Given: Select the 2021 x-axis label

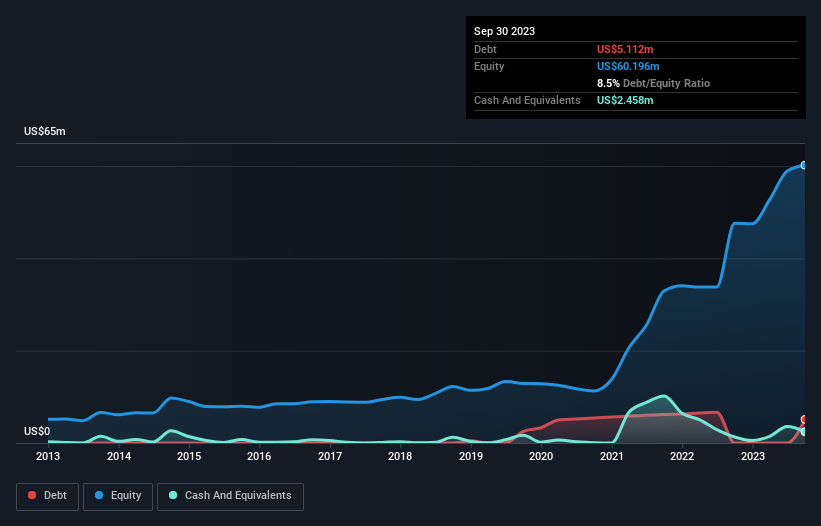Looking at the screenshot, I should [x=612, y=456].
